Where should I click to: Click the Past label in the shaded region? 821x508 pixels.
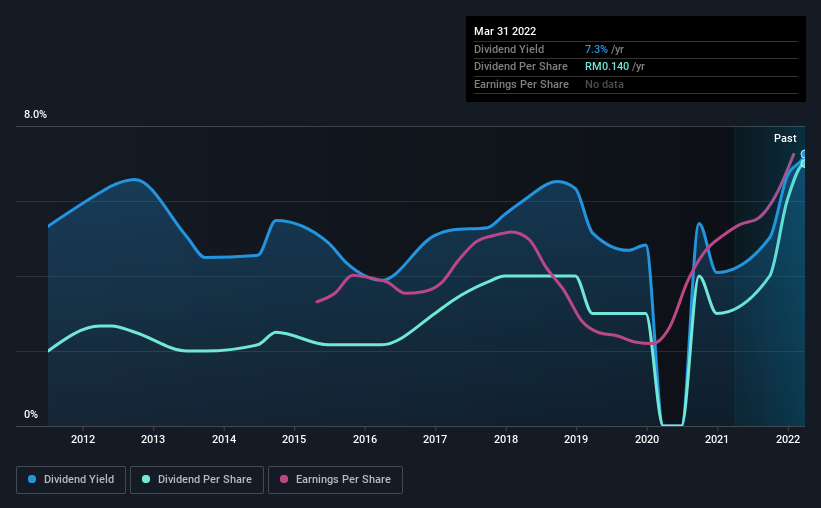785,138
